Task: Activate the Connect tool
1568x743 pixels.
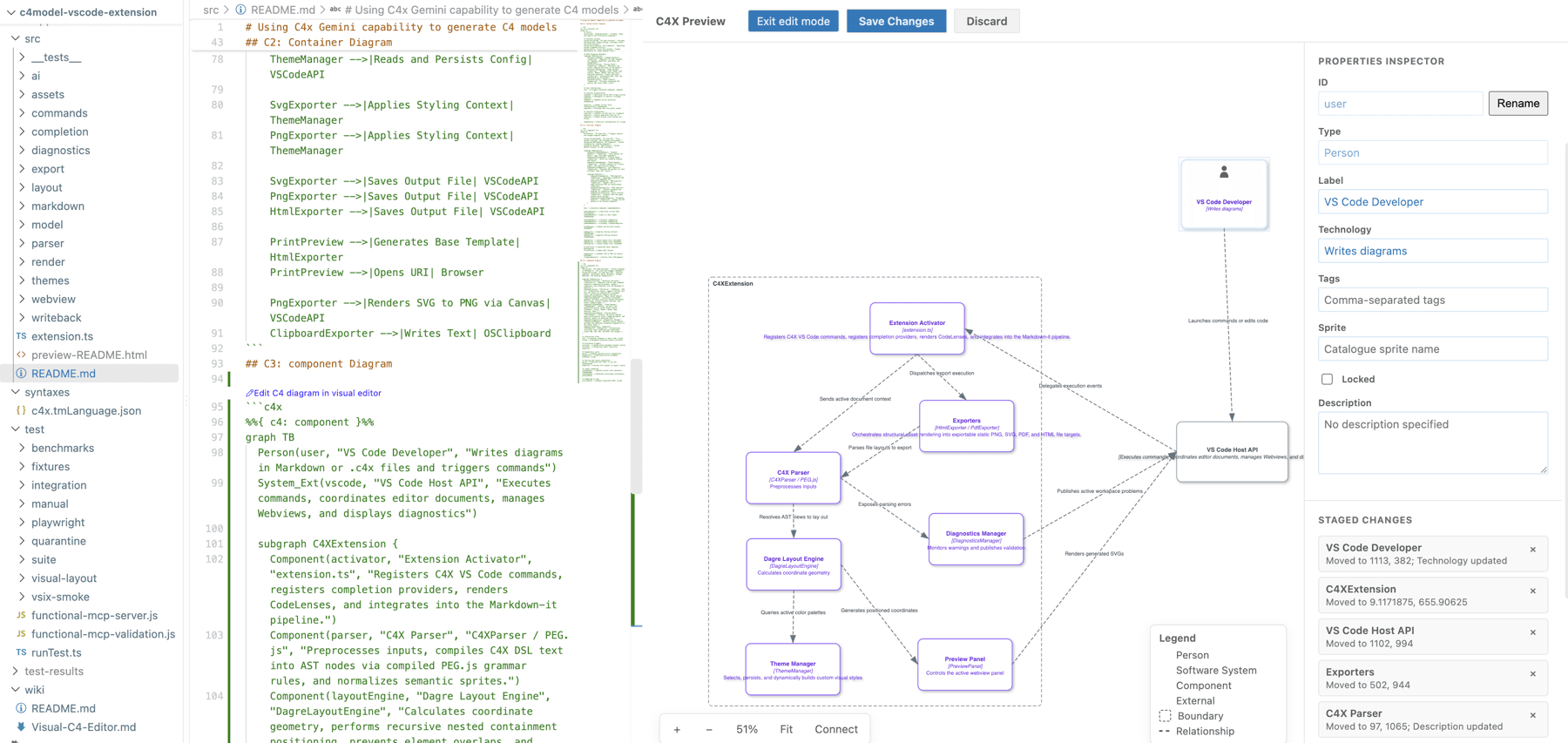Action: tap(836, 729)
